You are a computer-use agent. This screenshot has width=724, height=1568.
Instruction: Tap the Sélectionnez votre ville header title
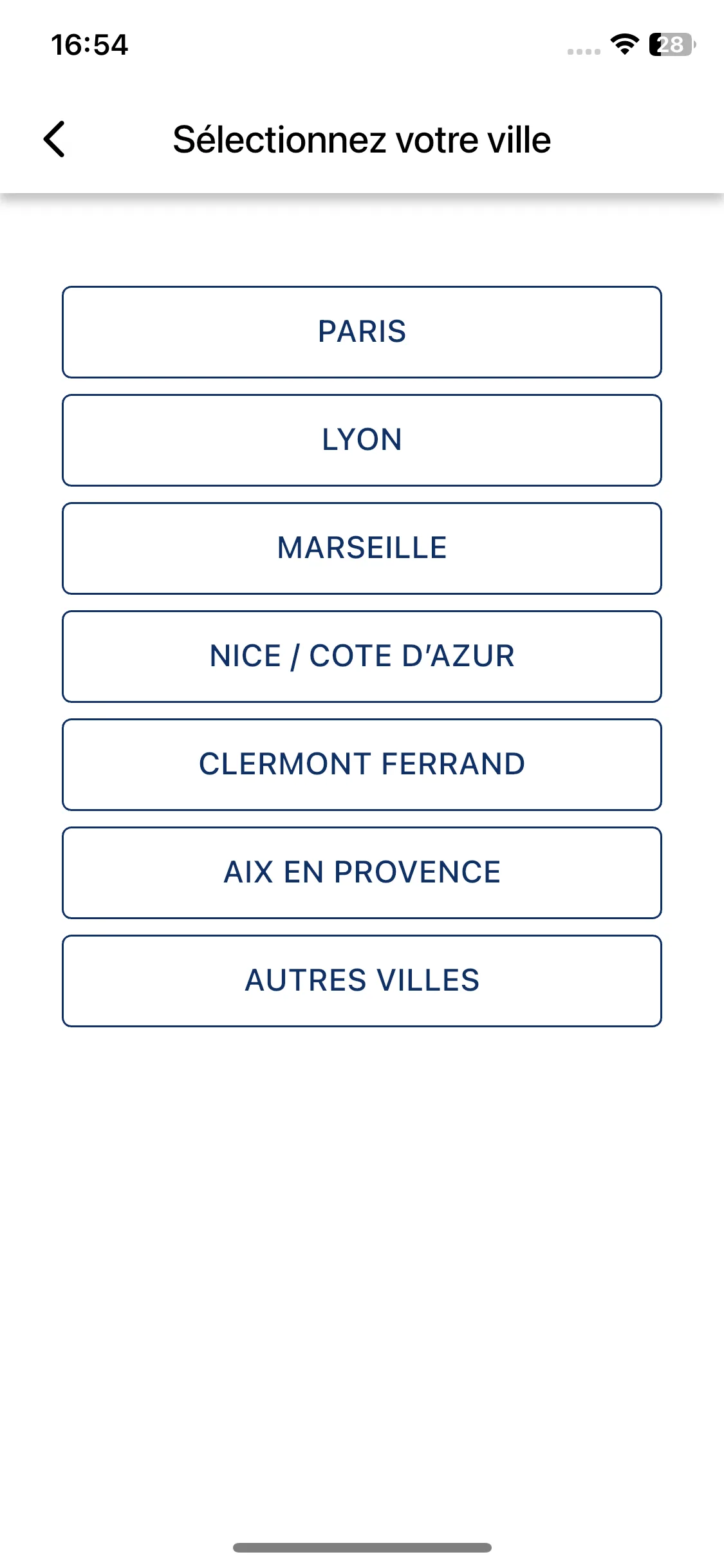pos(362,140)
